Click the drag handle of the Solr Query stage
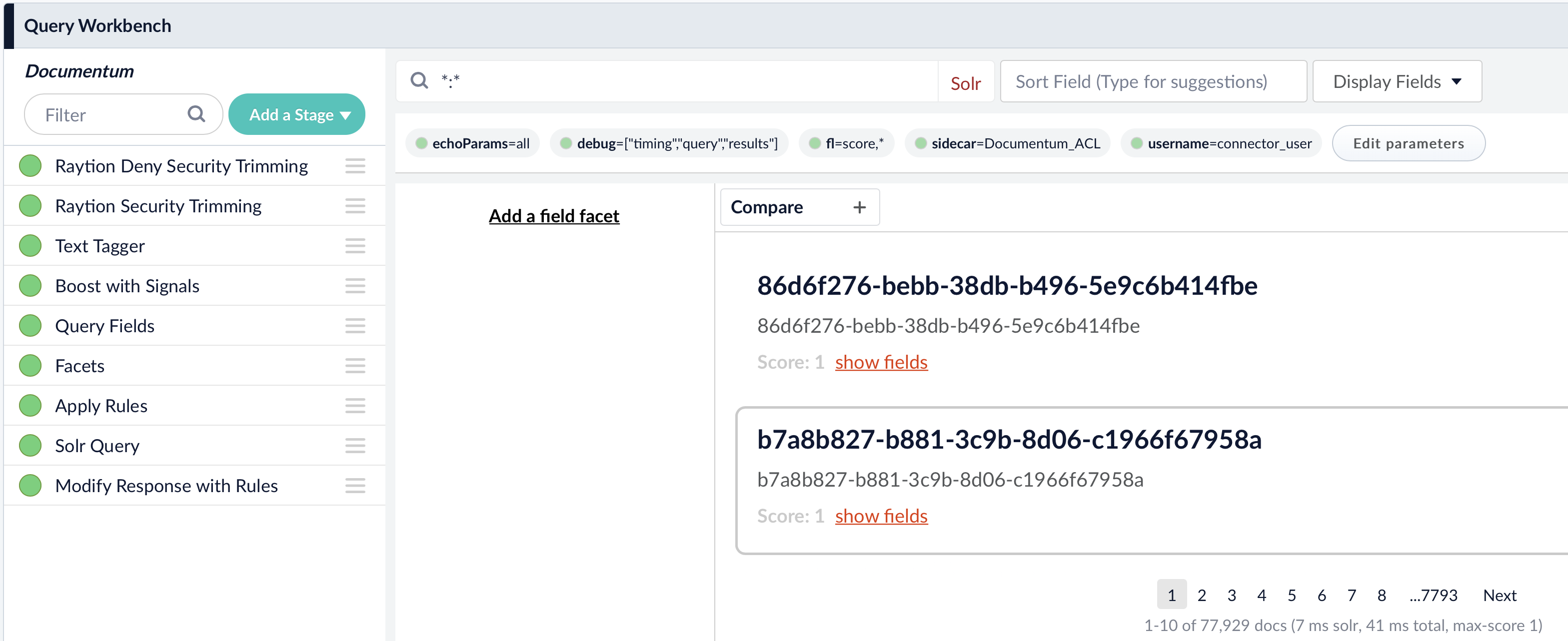The image size is (1568, 641). [355, 445]
